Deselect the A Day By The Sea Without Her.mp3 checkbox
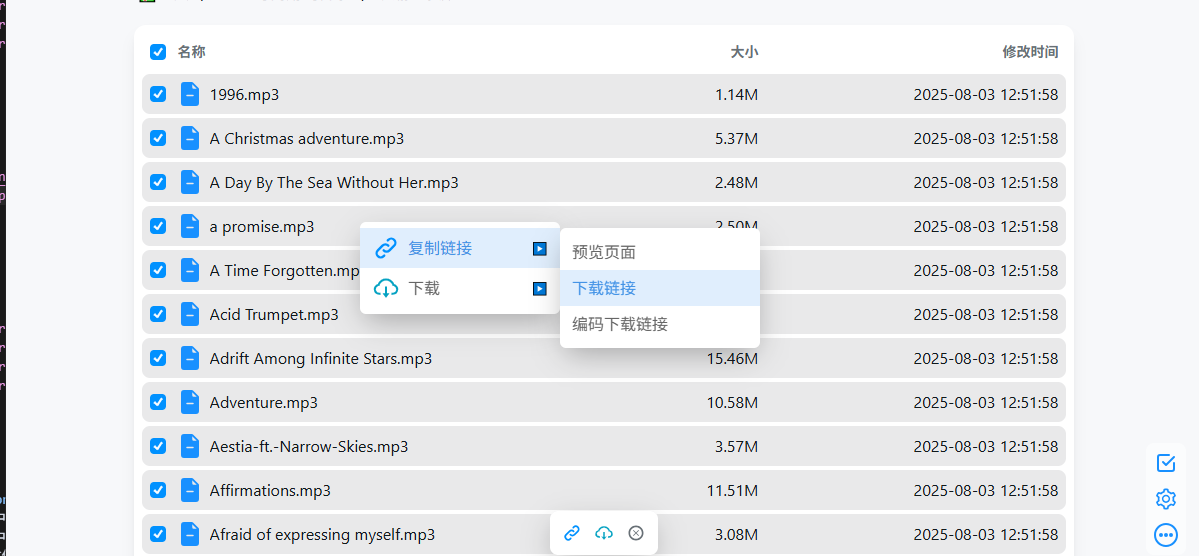Screen dimensions: 1199x556 pos(158,182)
